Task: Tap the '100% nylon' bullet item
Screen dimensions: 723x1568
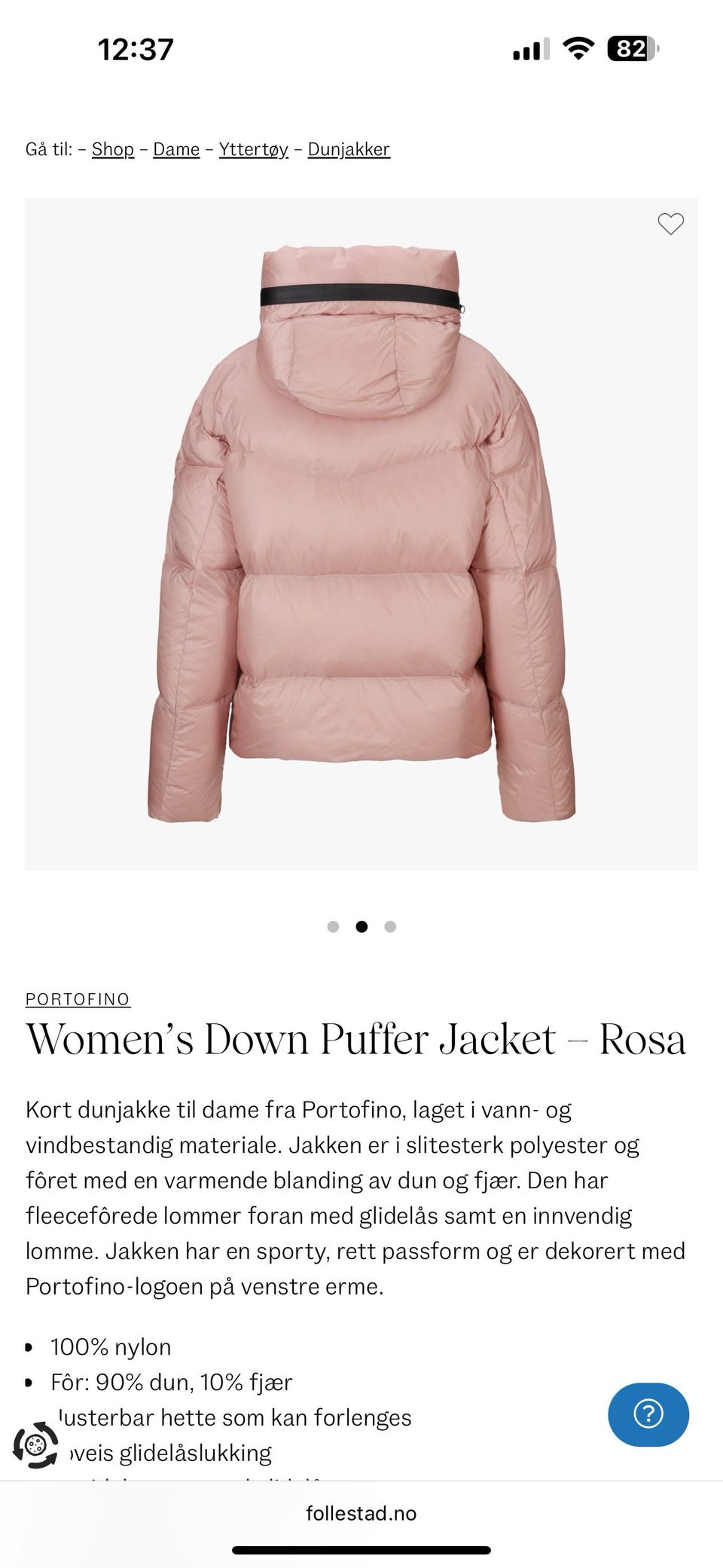Action: point(111,1346)
